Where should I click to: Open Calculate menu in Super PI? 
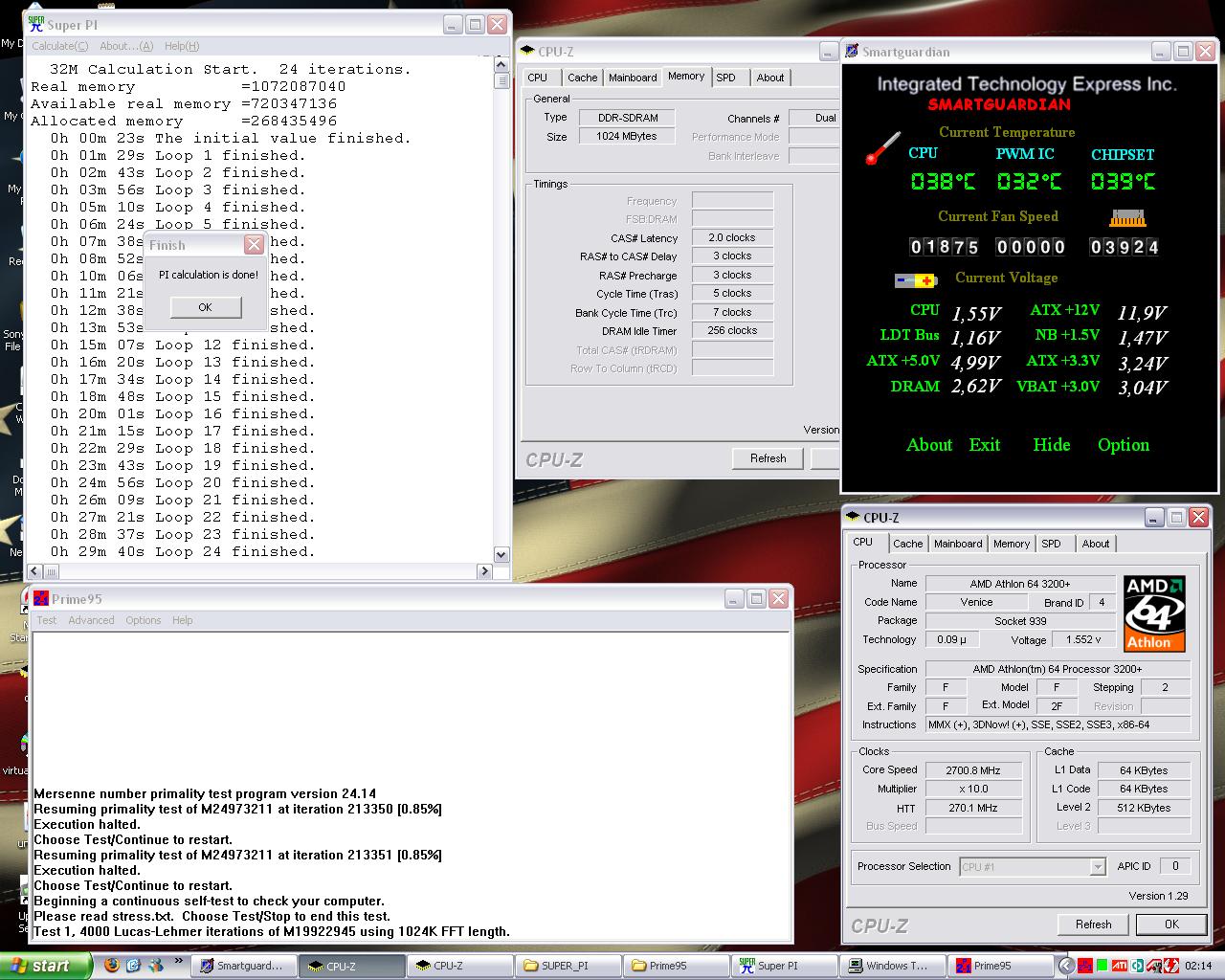click(x=59, y=46)
